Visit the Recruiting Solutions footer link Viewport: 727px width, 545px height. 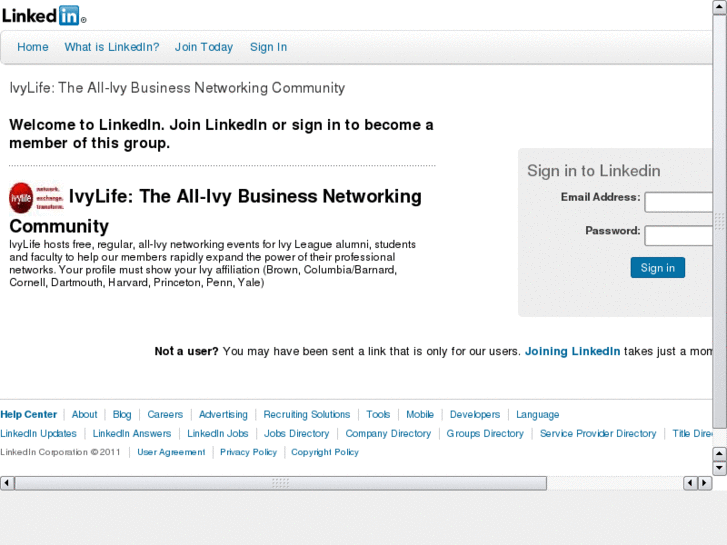click(x=307, y=415)
